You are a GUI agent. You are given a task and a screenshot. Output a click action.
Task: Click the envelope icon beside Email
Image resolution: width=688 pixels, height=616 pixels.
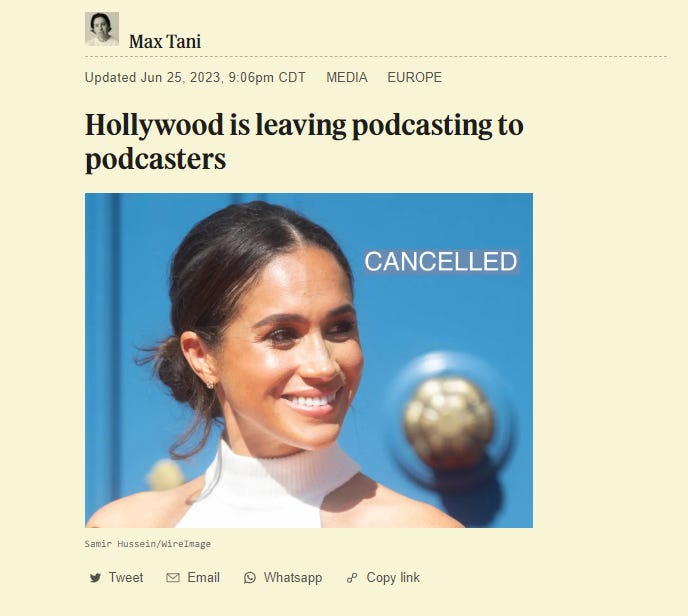[x=173, y=578]
